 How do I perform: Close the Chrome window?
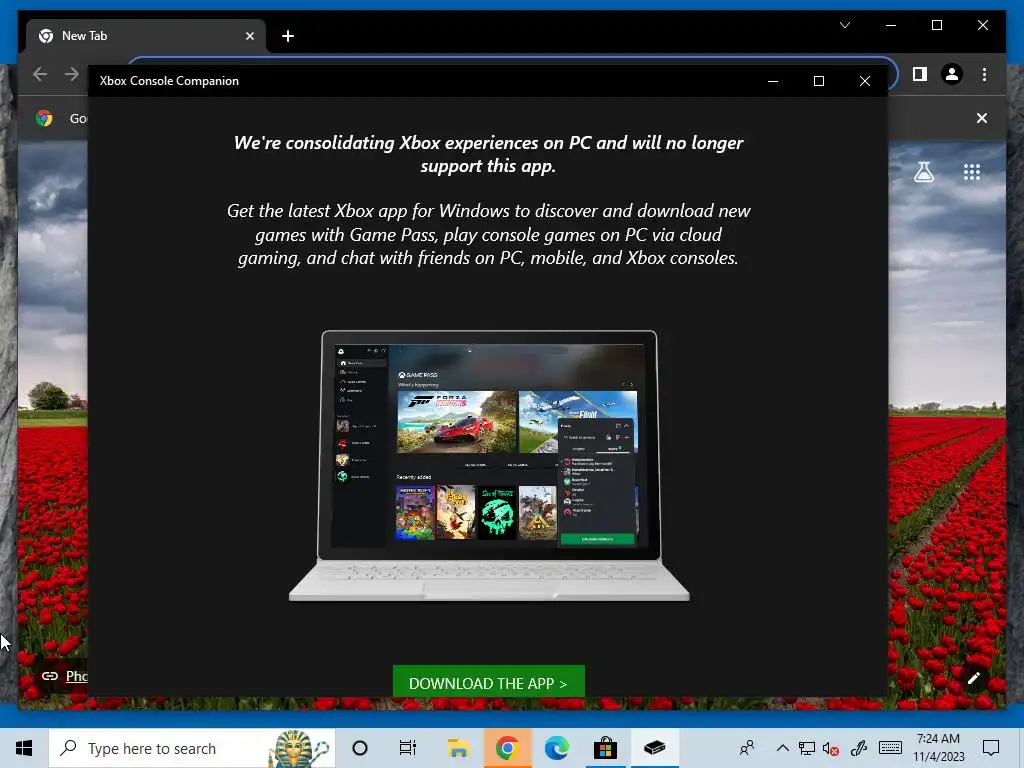982,25
